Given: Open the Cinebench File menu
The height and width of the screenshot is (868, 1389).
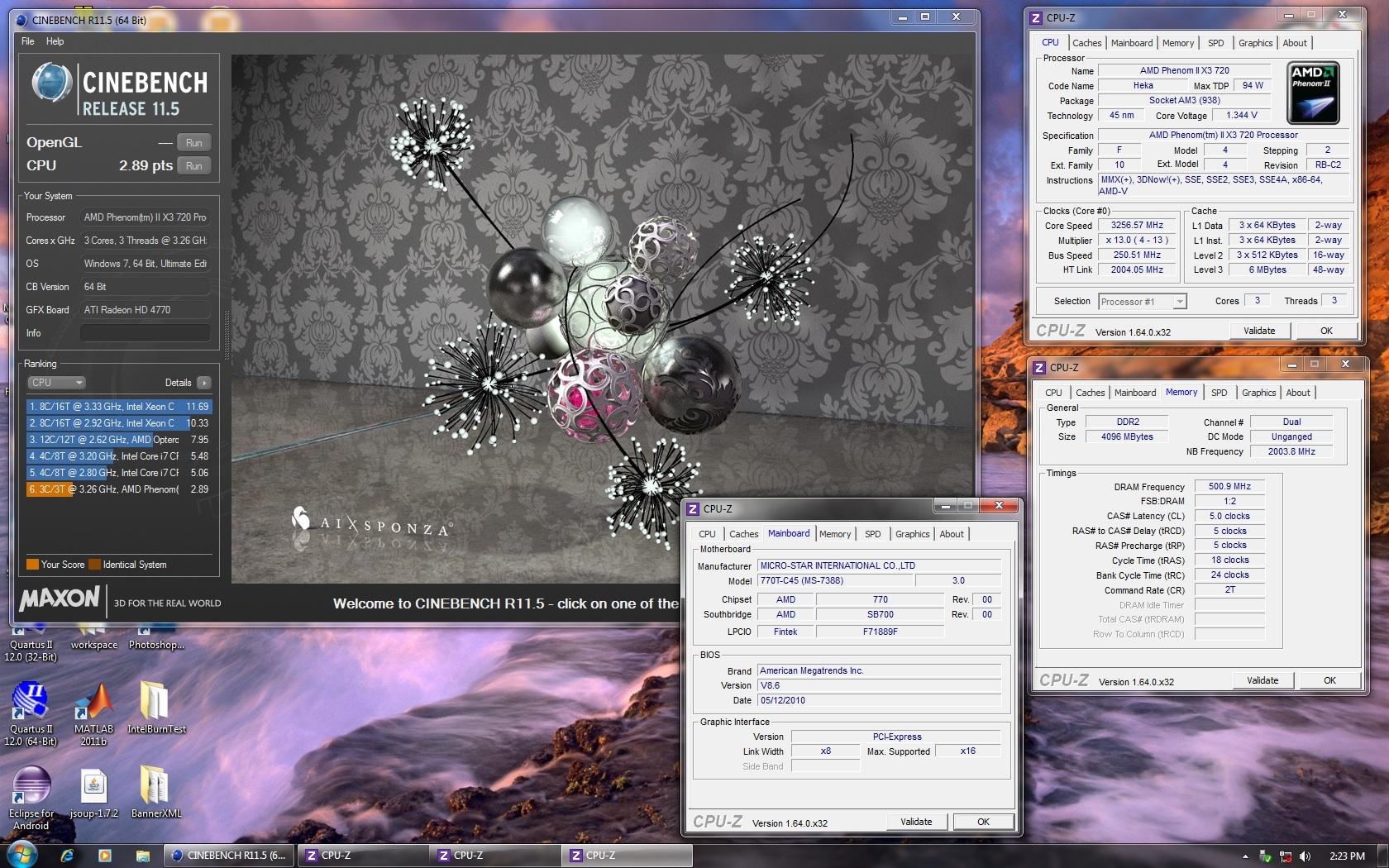Looking at the screenshot, I should (x=28, y=41).
